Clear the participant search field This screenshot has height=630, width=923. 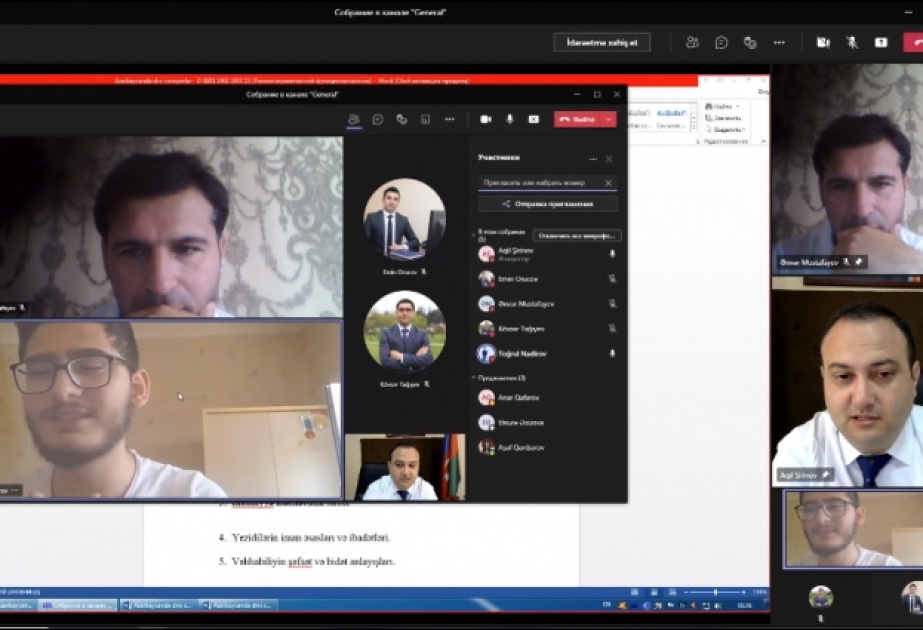[609, 183]
